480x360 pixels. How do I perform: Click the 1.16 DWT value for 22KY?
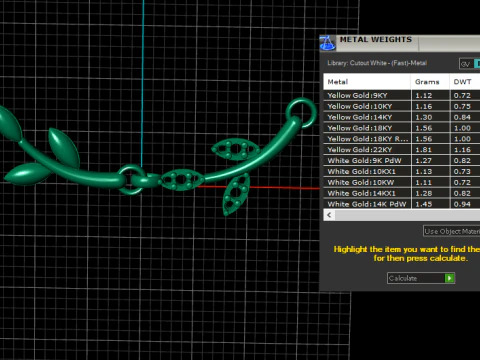(x=462, y=150)
